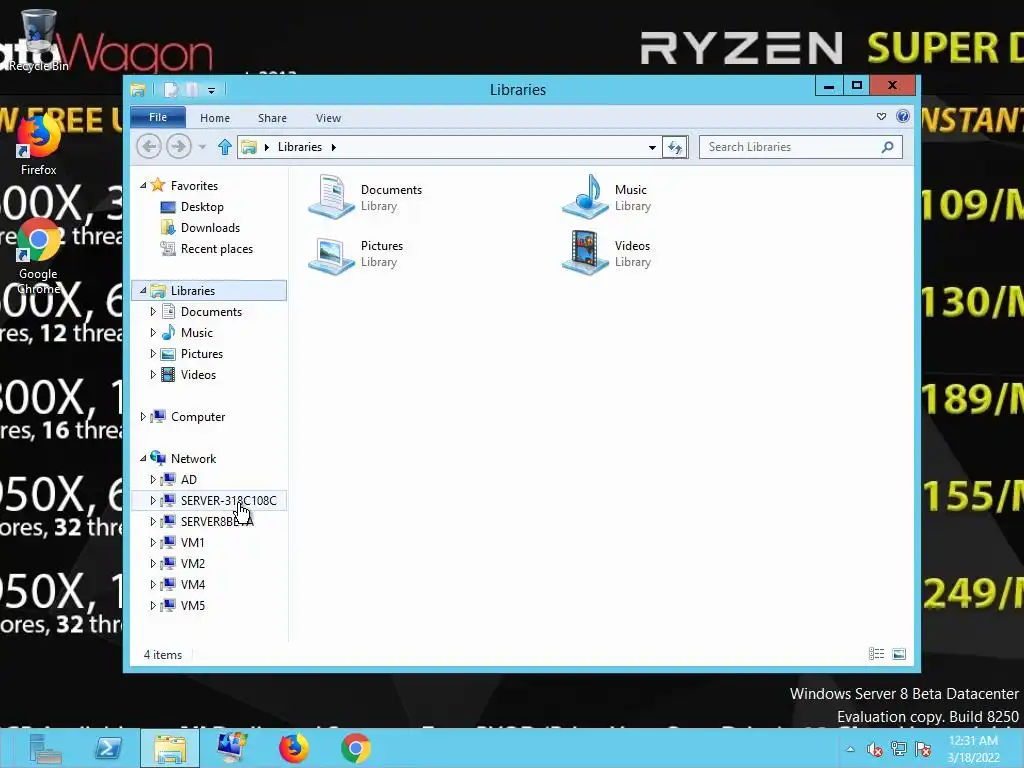Image resolution: width=1024 pixels, height=768 pixels.
Task: Click the Back navigation arrow
Action: [149, 146]
